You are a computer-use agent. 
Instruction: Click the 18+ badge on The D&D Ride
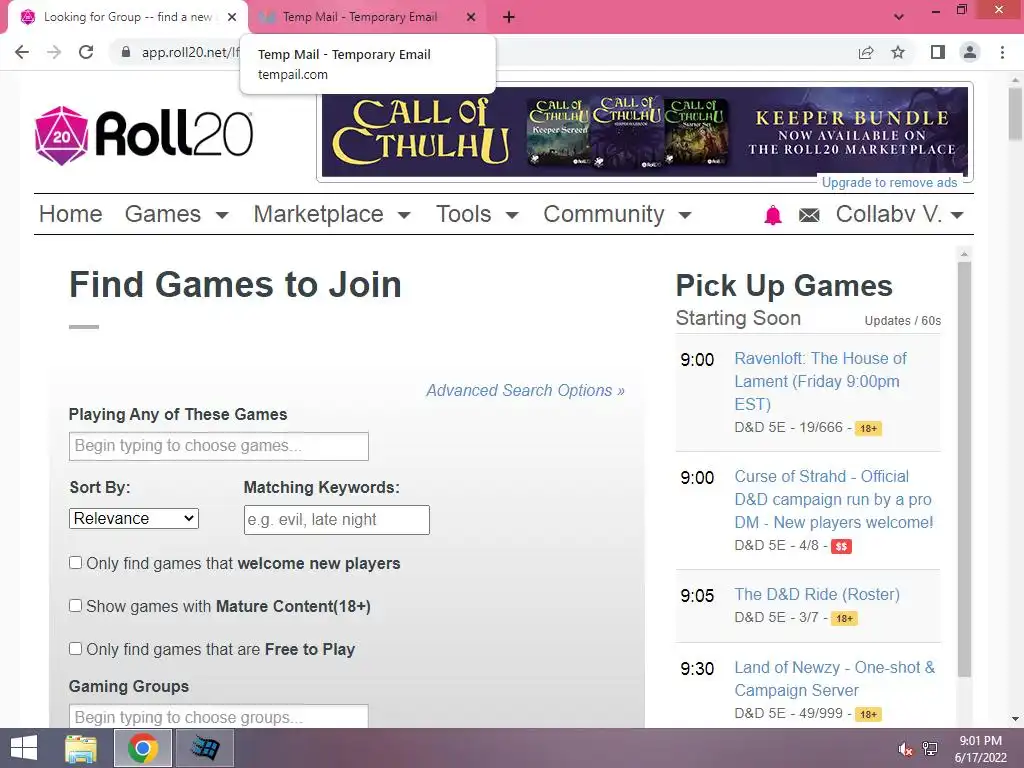[x=844, y=618]
